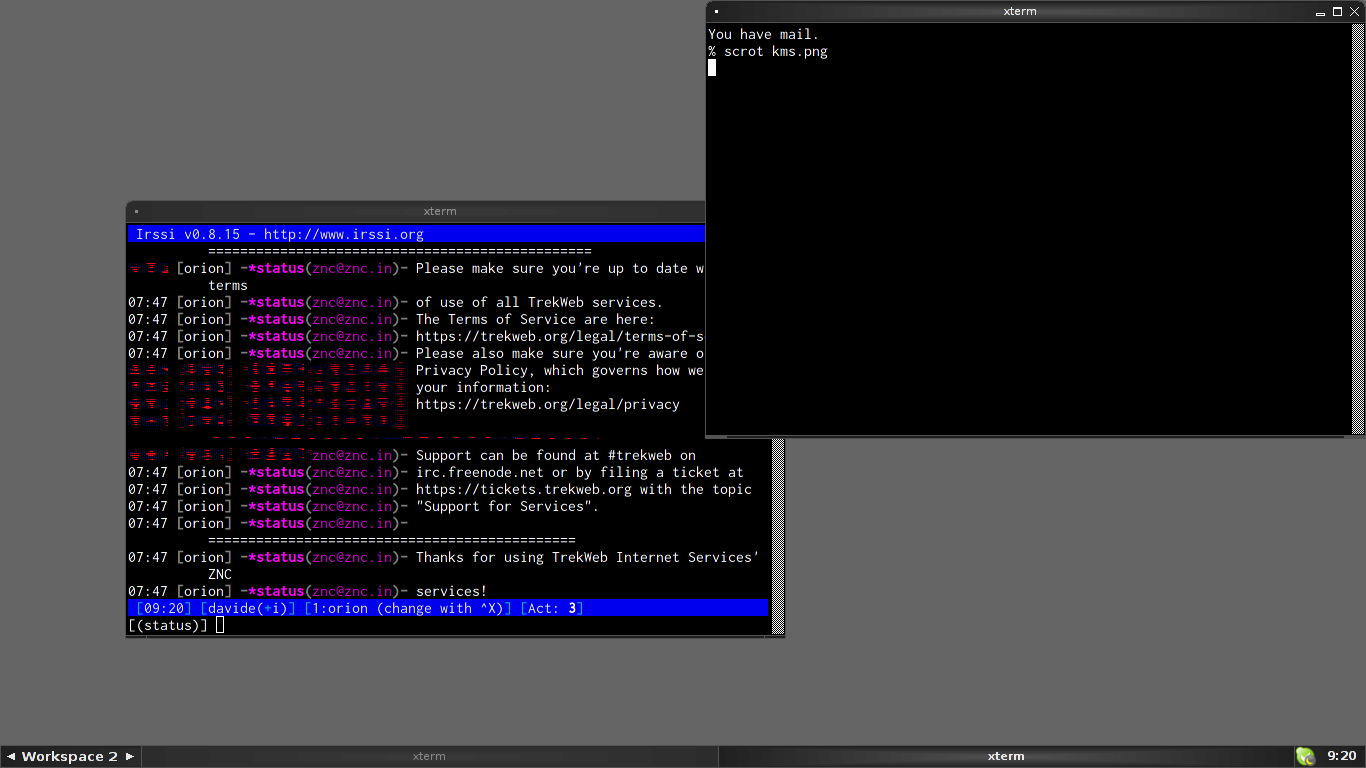The width and height of the screenshot is (1366, 768).
Task: Click the scrollbar of the Irssi terminal
Action: (777, 540)
